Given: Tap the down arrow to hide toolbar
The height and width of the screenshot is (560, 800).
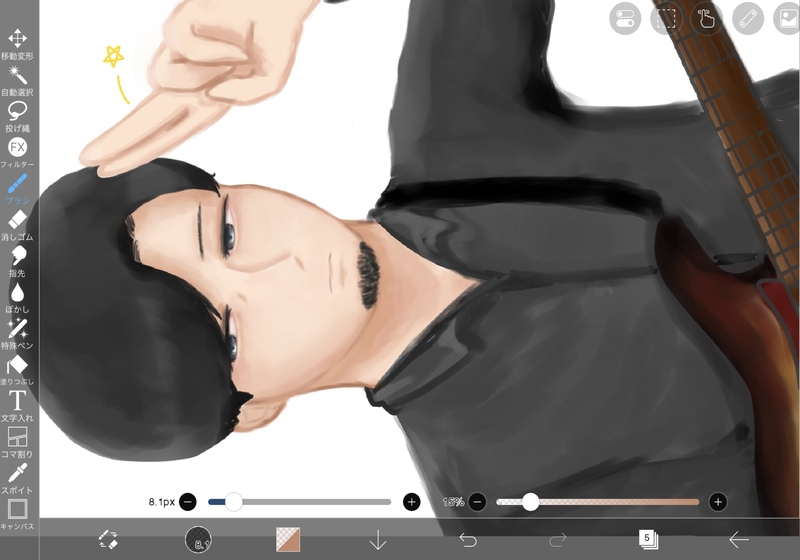Looking at the screenshot, I should [x=378, y=540].
